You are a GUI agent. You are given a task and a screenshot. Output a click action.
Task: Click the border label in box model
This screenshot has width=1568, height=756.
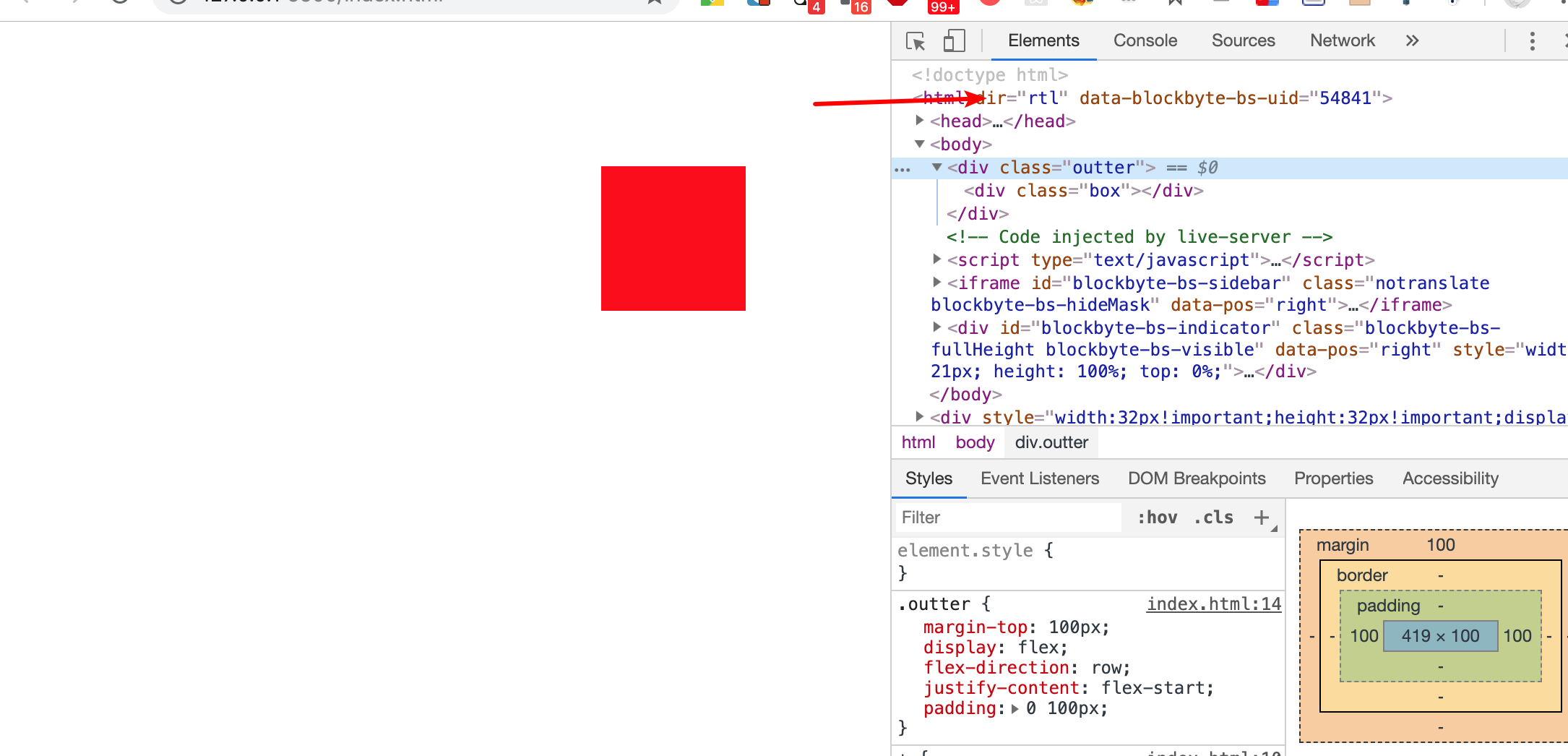(1361, 575)
